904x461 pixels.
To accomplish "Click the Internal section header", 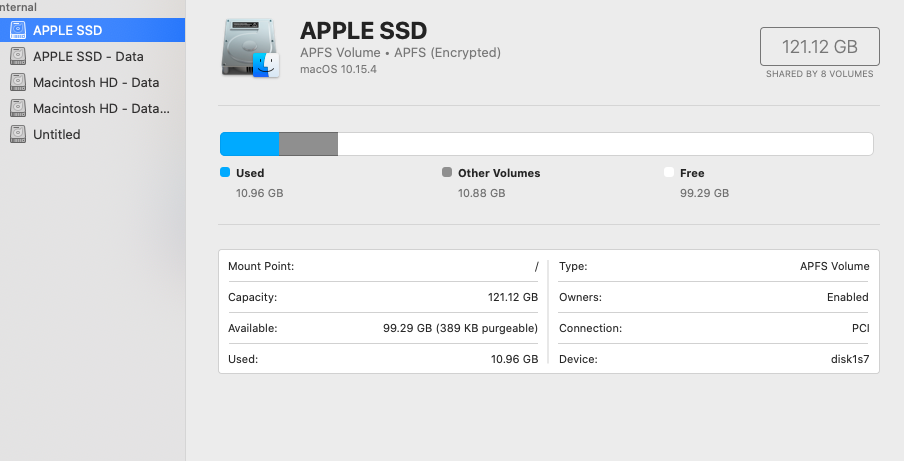I will point(18,7).
